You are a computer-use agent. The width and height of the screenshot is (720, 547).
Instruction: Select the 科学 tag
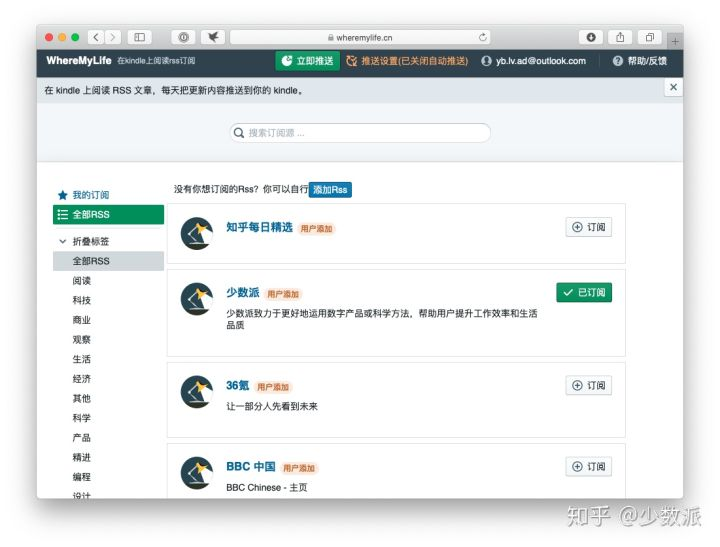[x=82, y=418]
